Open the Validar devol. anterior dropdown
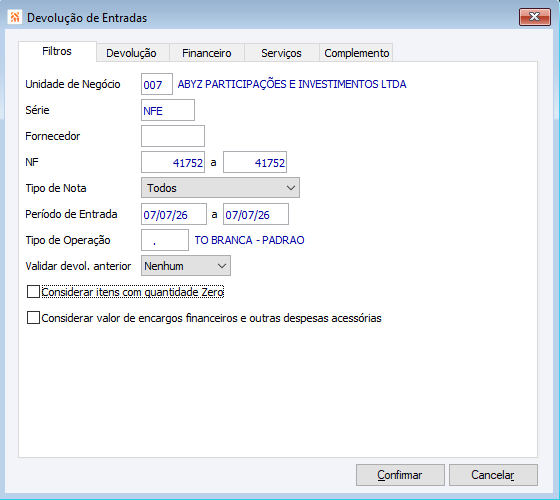 pos(186,266)
